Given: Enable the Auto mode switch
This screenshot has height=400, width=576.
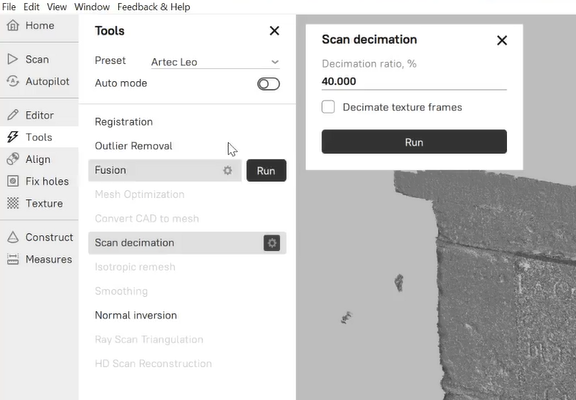Looking at the screenshot, I should (x=269, y=84).
